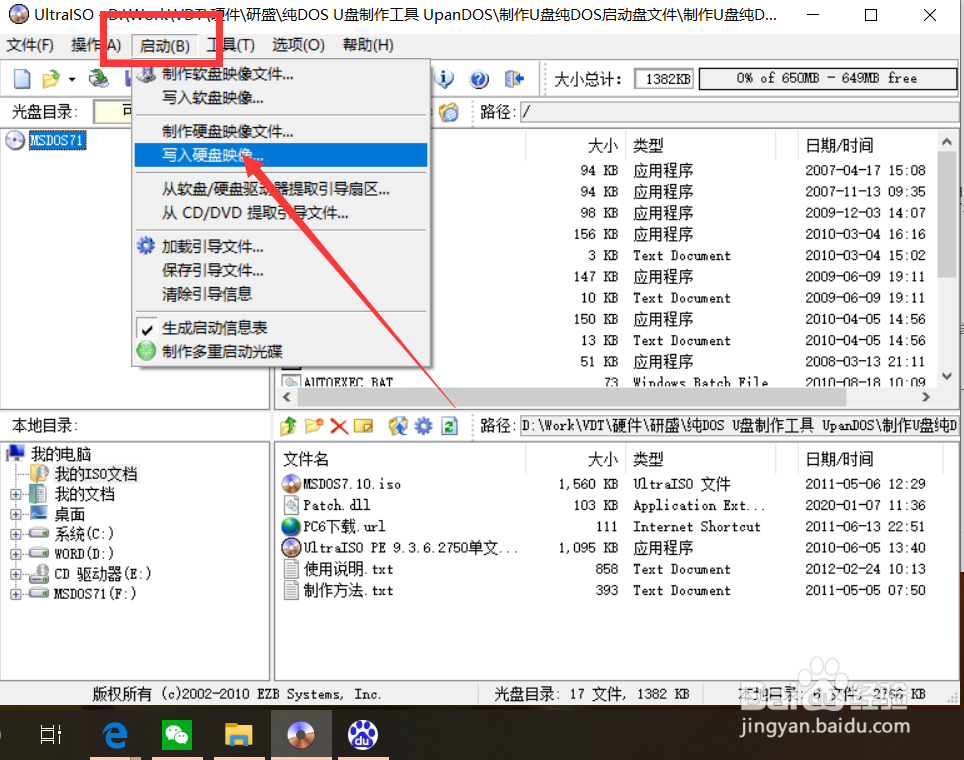
Task: Select the file PC6下载.url
Action: point(344,526)
